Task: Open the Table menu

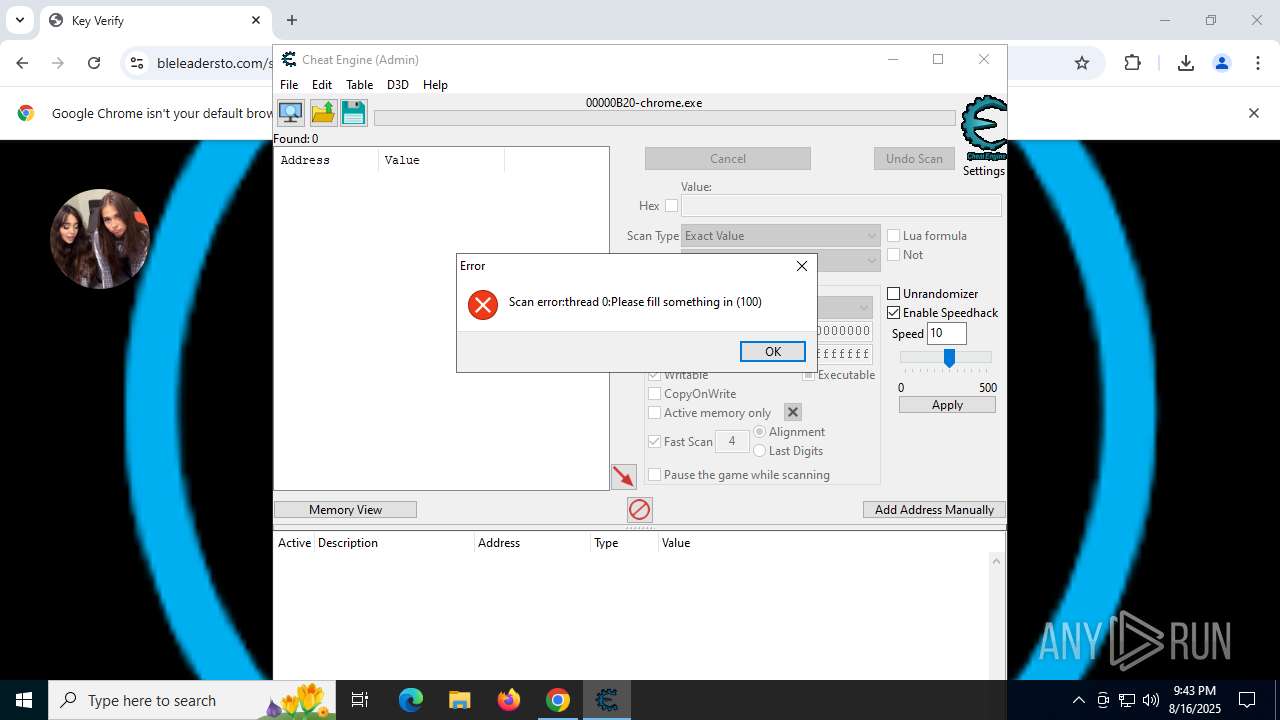Action: click(359, 85)
